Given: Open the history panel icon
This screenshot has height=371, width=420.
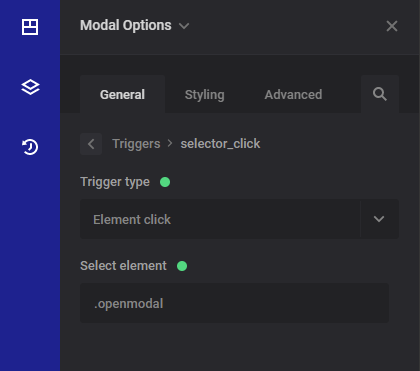Looking at the screenshot, I should click(30, 147).
